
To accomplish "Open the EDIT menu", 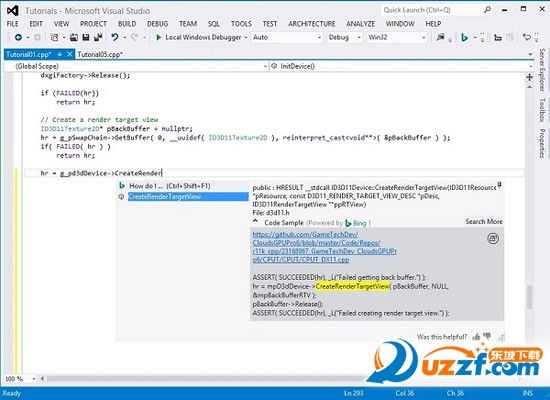I will [x=36, y=24].
